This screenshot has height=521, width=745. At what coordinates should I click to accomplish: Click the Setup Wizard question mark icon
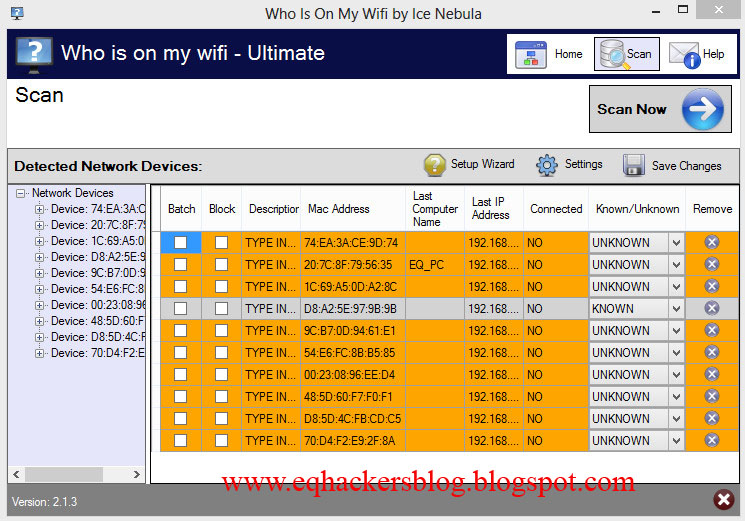pos(434,165)
